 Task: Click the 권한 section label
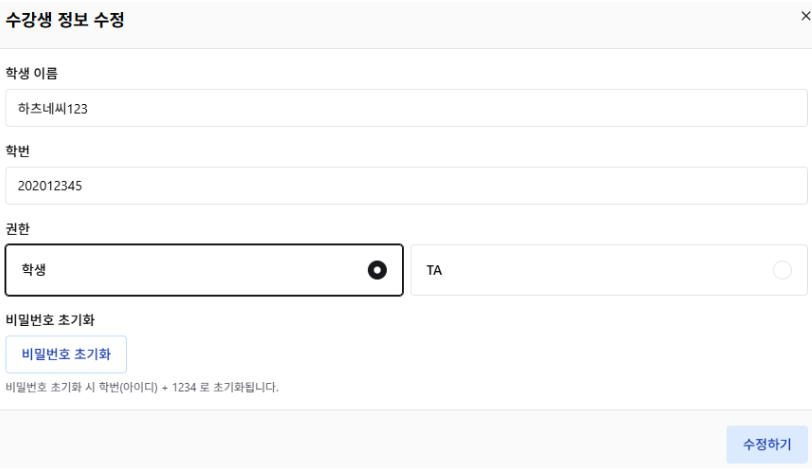[x=19, y=228]
